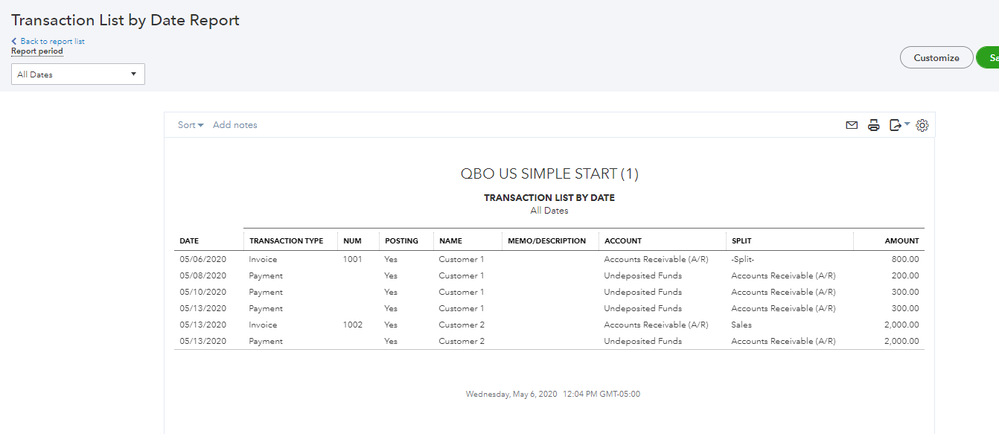Click the email report envelope icon
Screen dimensions: 999x434
(852, 125)
